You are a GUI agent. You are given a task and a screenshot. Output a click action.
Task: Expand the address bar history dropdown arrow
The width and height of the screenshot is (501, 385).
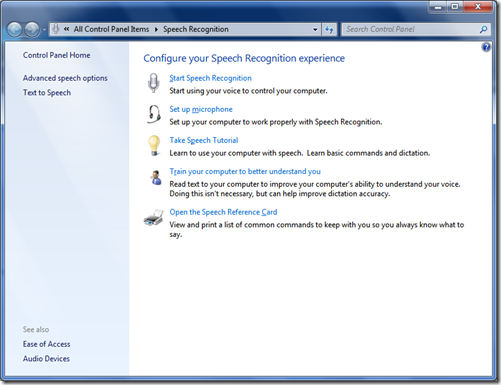click(315, 29)
